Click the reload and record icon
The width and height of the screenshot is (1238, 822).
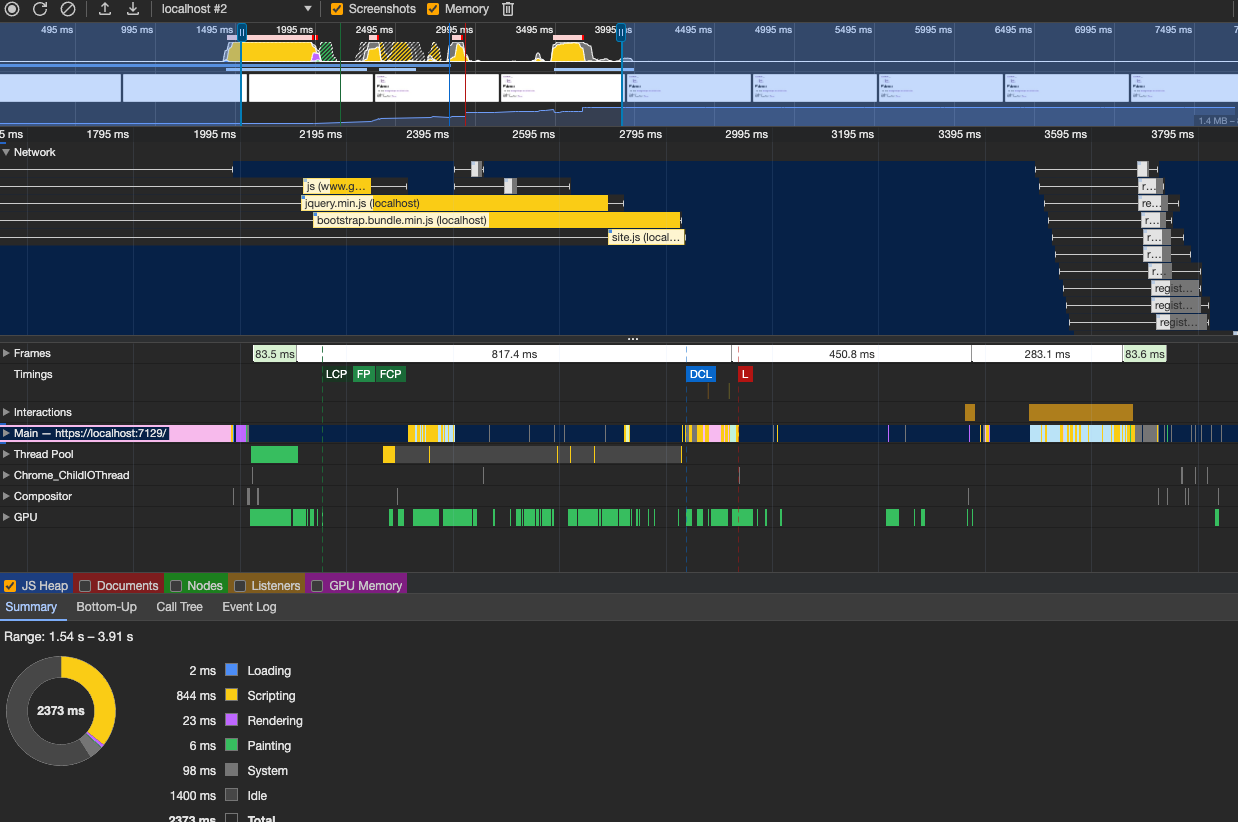click(40, 9)
